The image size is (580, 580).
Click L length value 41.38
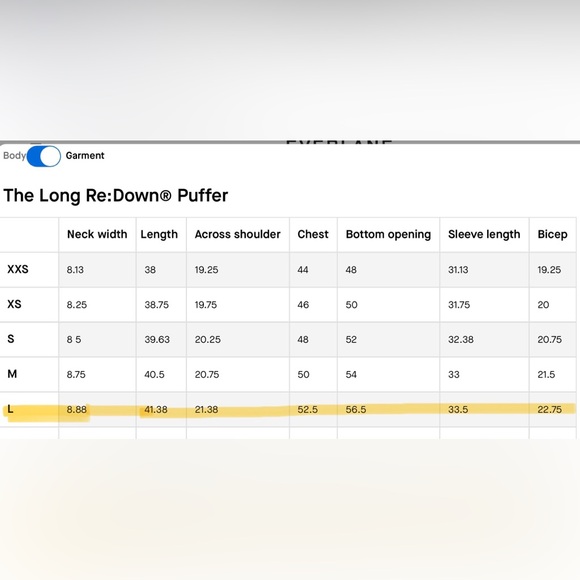(x=156, y=409)
